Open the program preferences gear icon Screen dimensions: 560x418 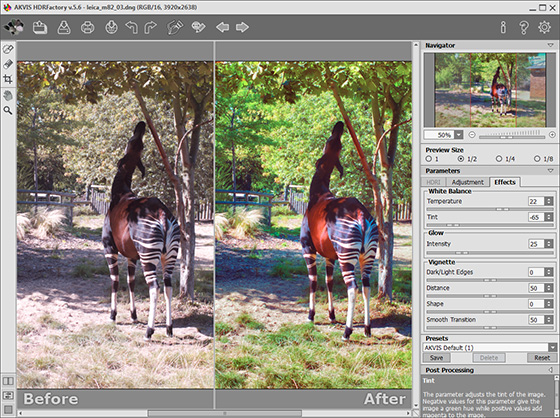pos(544,27)
